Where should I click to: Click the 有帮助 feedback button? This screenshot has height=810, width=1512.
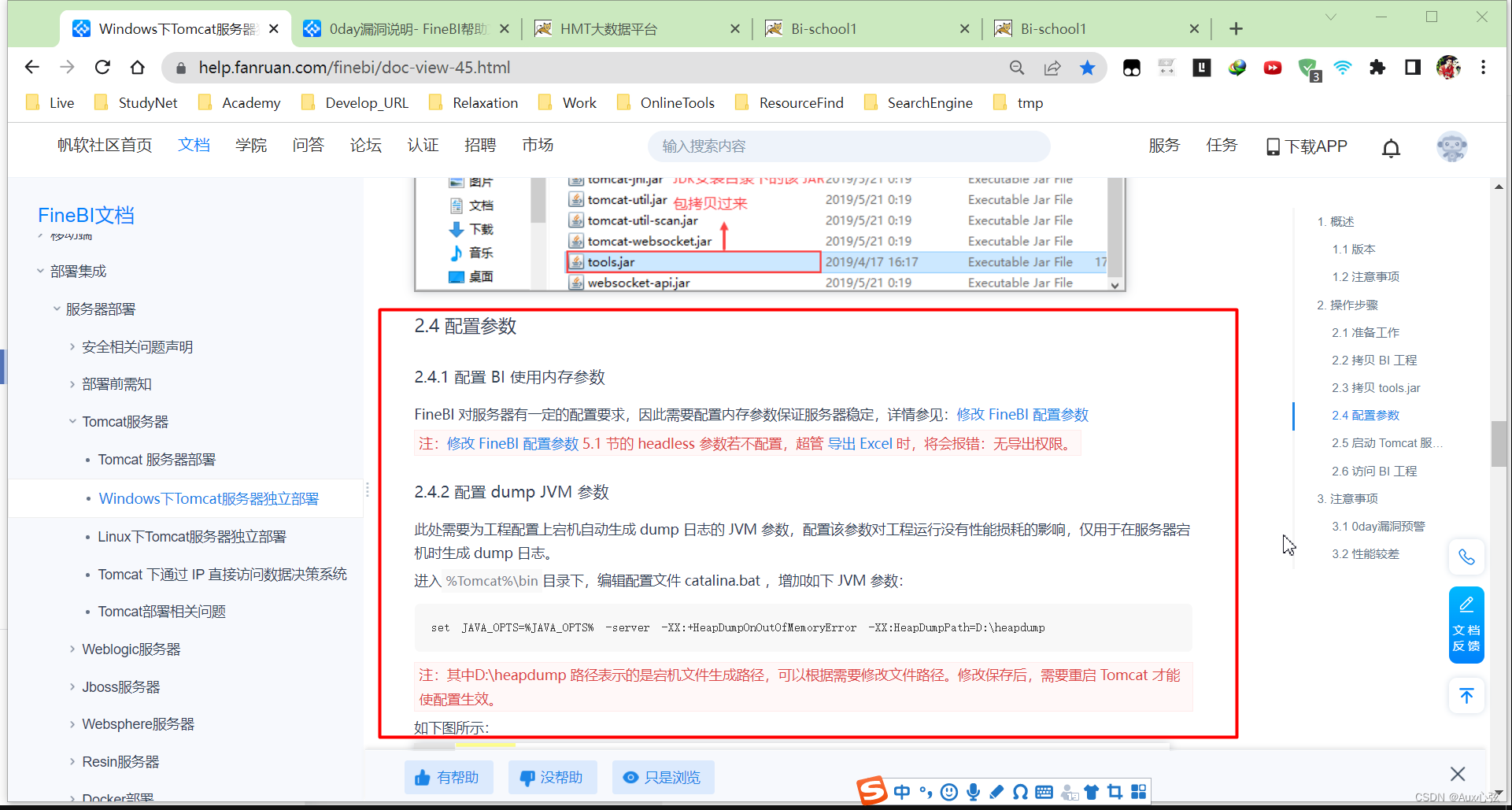click(x=449, y=777)
